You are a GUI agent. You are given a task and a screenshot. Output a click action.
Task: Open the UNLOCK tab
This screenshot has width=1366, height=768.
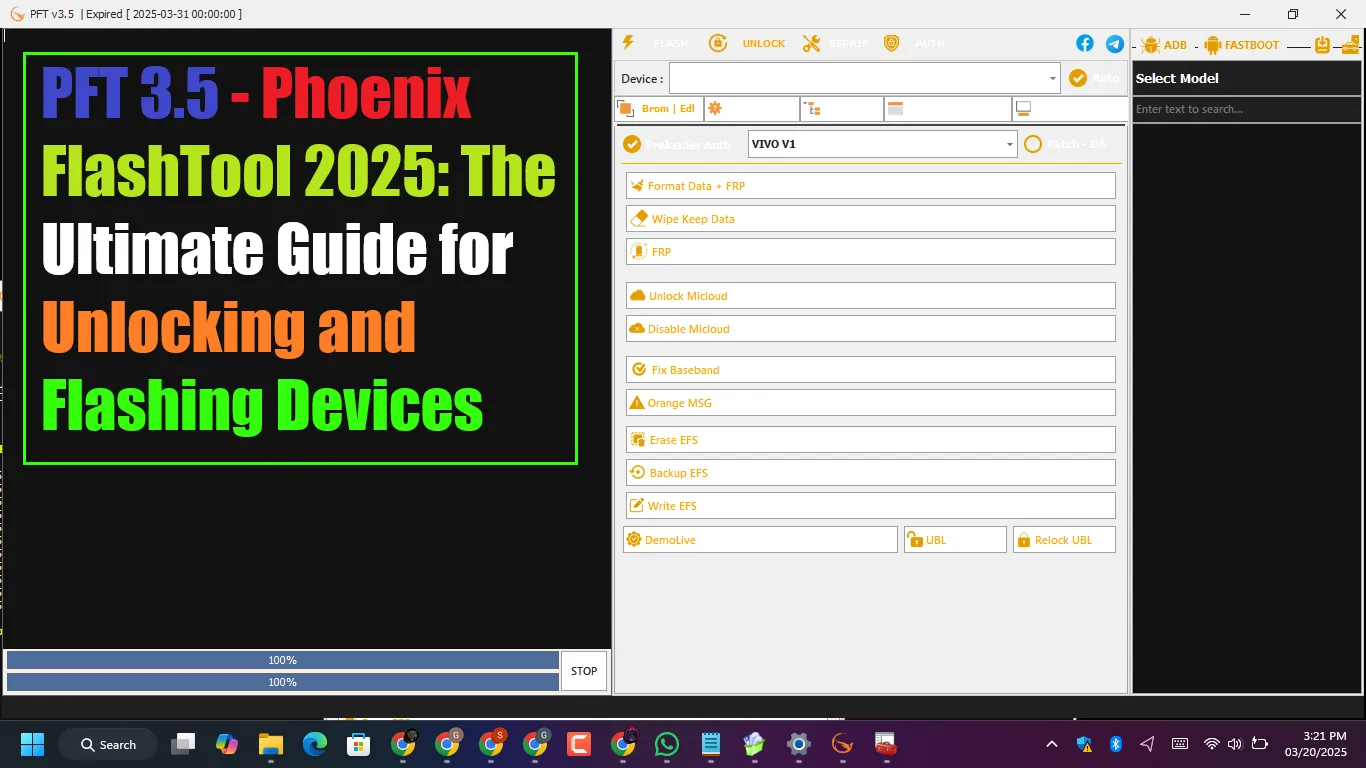pyautogui.click(x=747, y=43)
